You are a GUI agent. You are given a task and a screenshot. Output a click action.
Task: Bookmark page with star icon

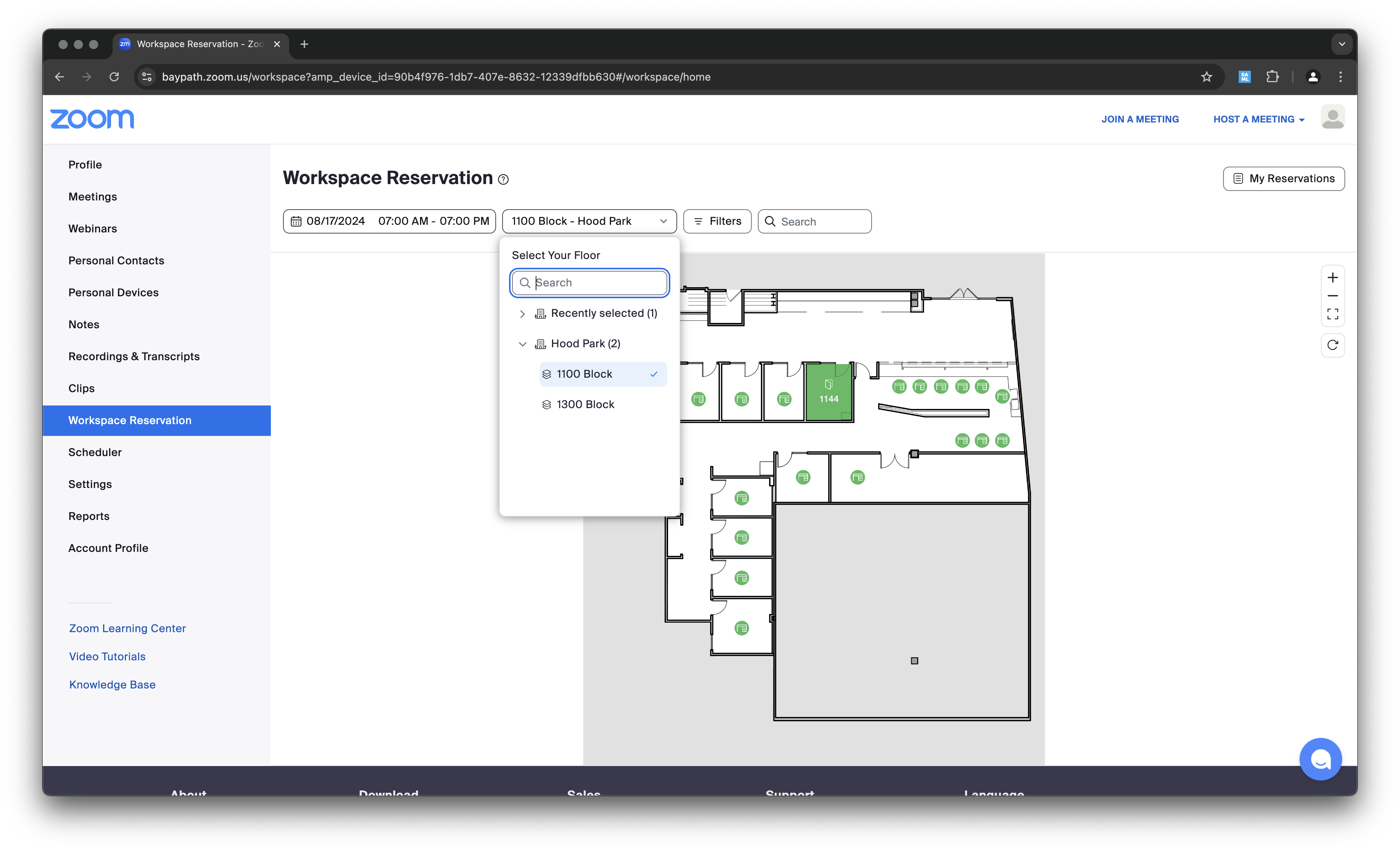pyautogui.click(x=1206, y=77)
